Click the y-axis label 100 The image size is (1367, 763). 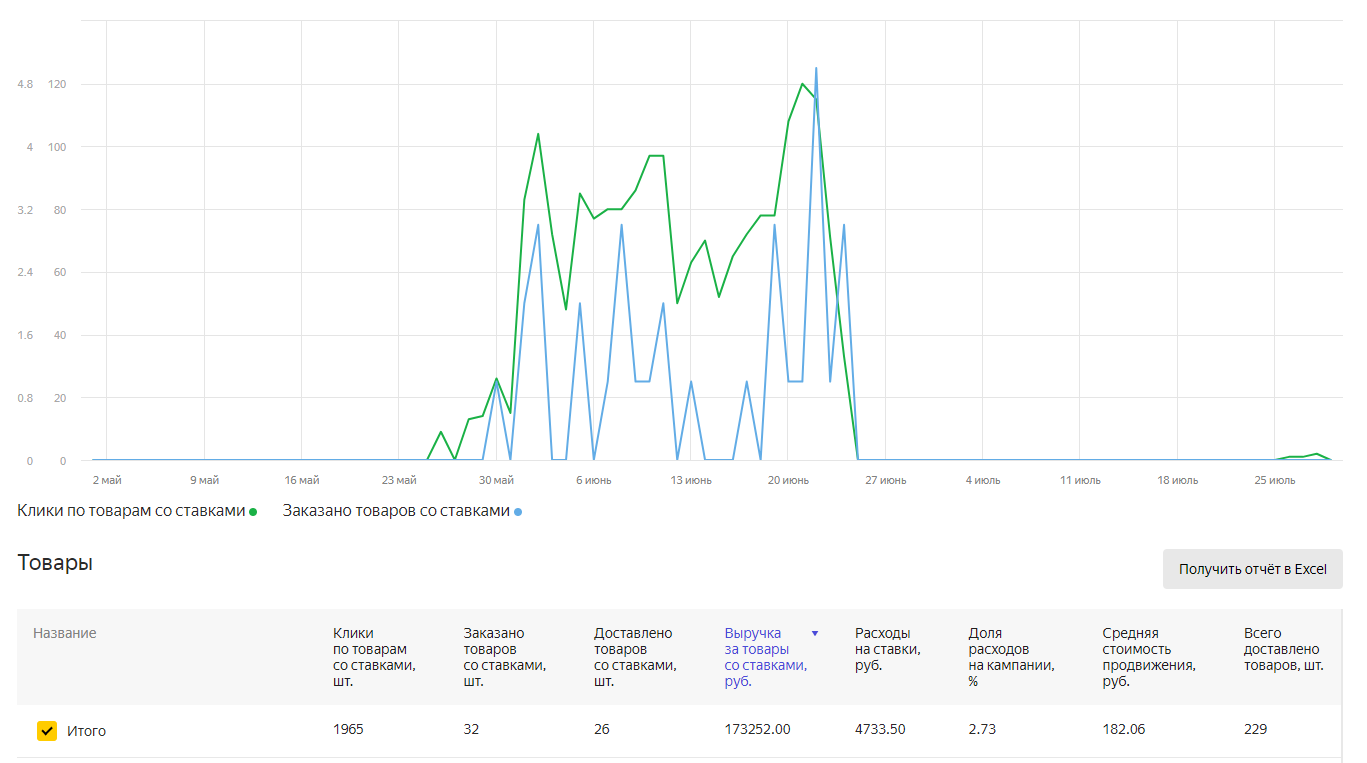click(x=57, y=147)
